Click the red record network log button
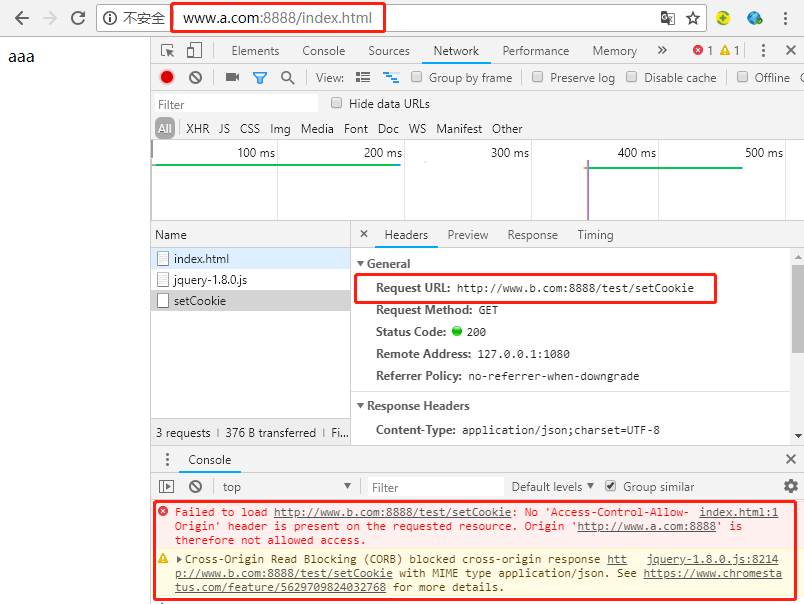 coord(167,77)
